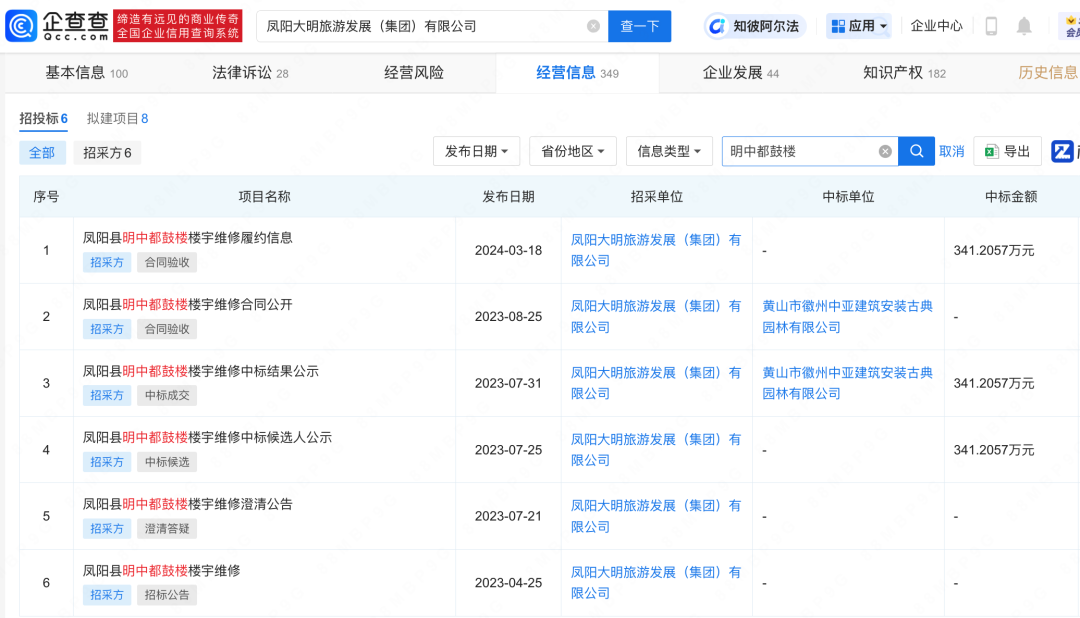Screen dimensions: 1080x618
Task: Open 凤阳县明中都鼓楼楼宇维修履约信息 project
Action: tap(187, 238)
